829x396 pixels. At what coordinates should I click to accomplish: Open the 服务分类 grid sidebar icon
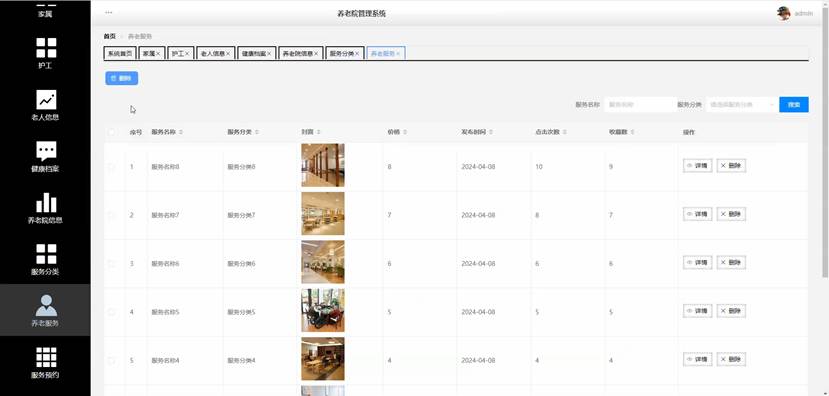pyautogui.click(x=46, y=254)
